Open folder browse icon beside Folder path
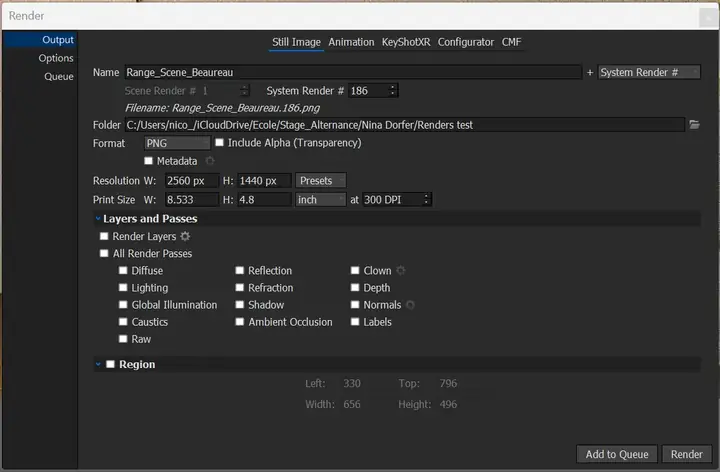Image resolution: width=720 pixels, height=472 pixels. pyautogui.click(x=694, y=124)
